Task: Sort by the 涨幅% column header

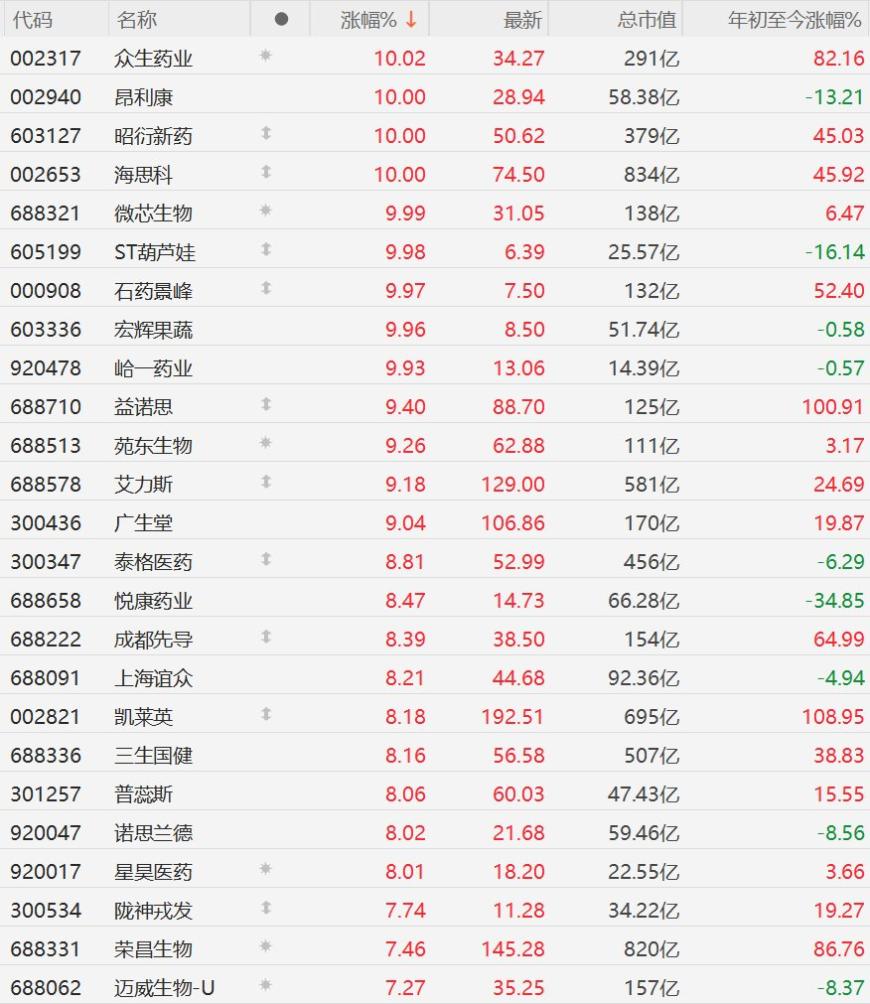Action: pyautogui.click(x=369, y=20)
